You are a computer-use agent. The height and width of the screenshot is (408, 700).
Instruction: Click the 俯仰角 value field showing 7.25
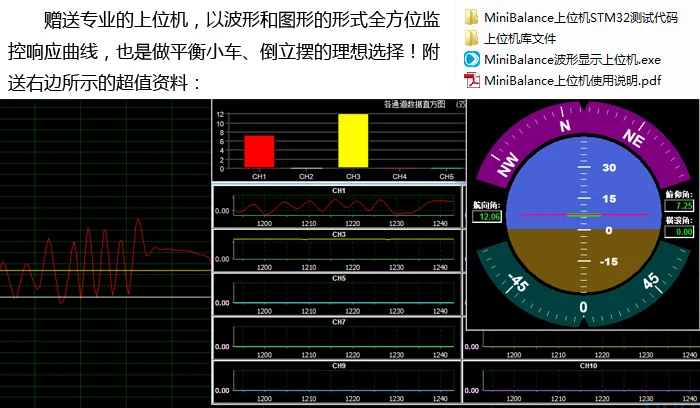[679, 206]
